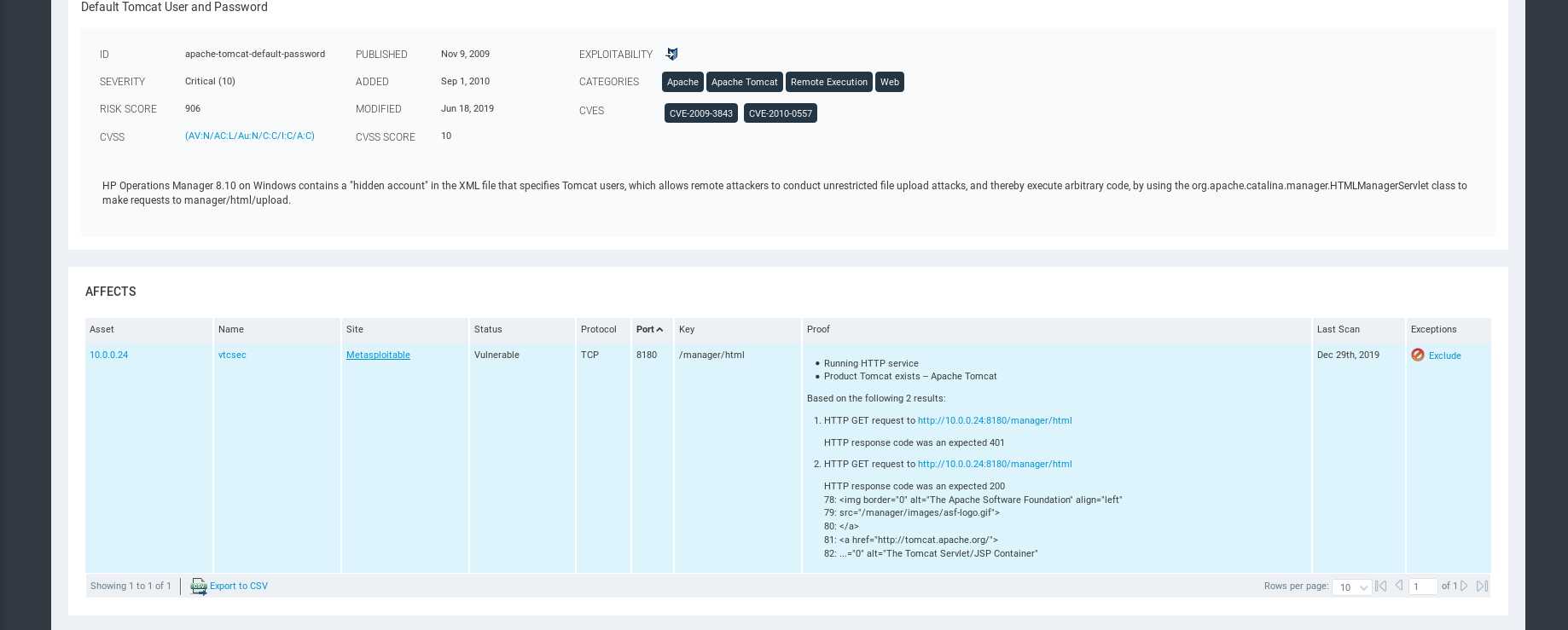Click Exclude exception link
The image size is (1568, 630).
coord(1444,355)
